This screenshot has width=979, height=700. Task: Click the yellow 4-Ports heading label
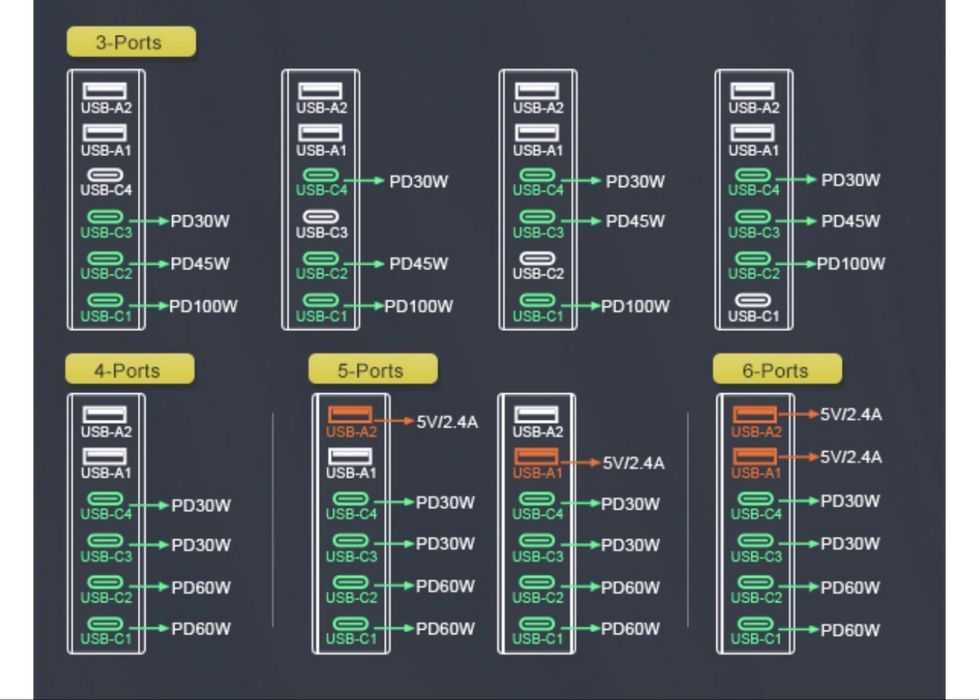(x=130, y=370)
